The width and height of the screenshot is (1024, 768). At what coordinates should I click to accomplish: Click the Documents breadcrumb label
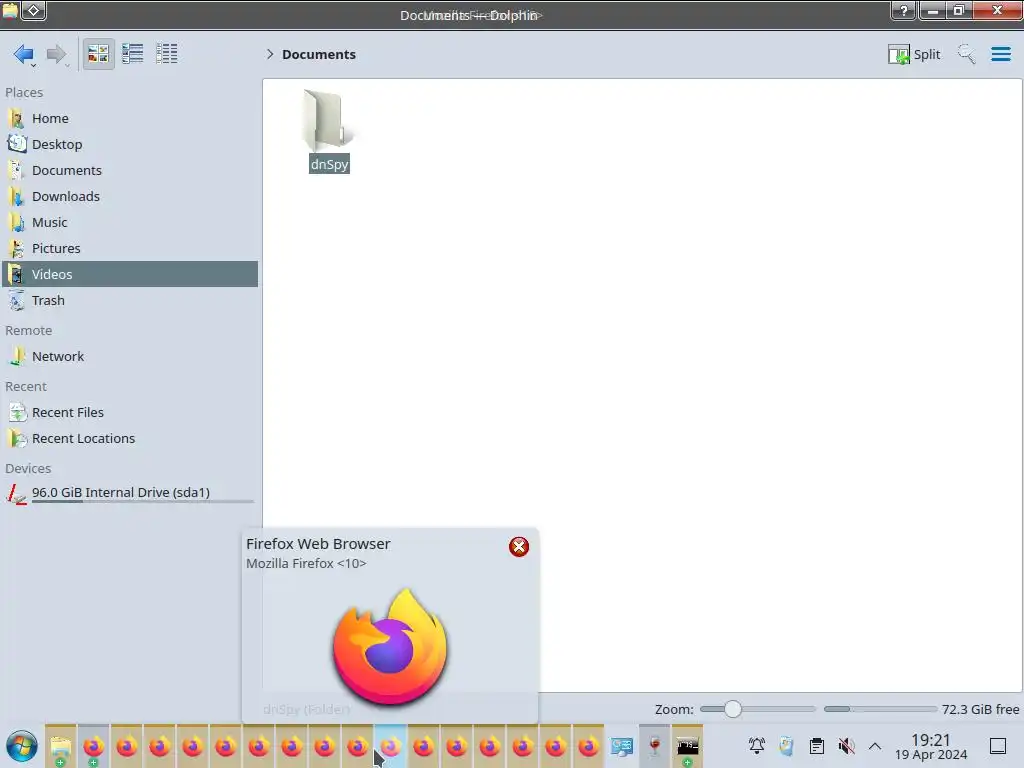(x=319, y=54)
